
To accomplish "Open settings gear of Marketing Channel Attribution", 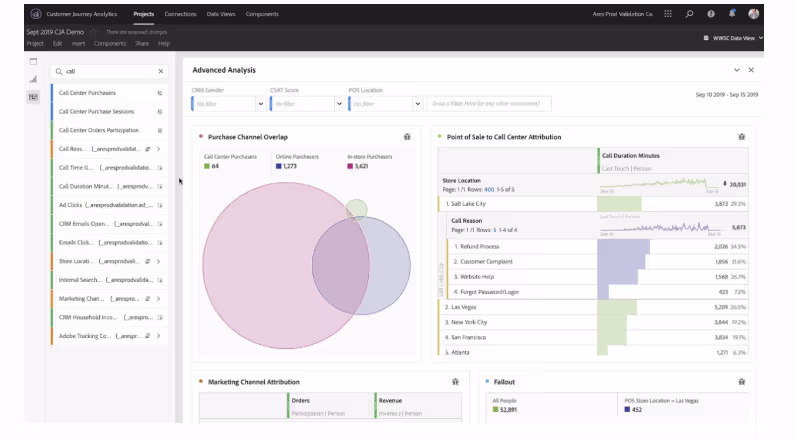I will click(x=455, y=382).
